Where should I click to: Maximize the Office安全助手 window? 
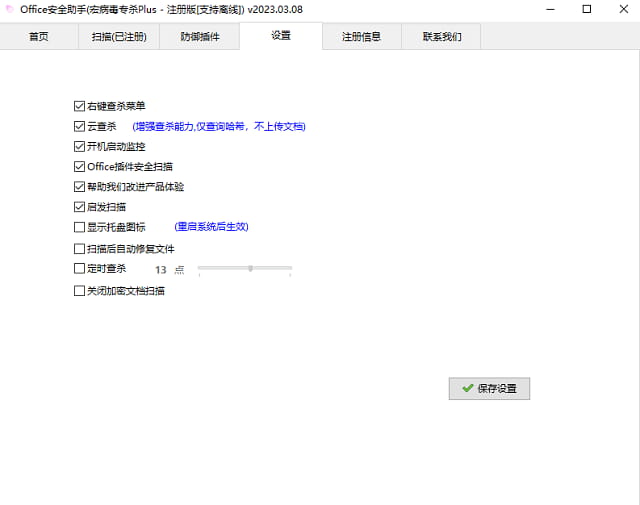click(x=587, y=9)
